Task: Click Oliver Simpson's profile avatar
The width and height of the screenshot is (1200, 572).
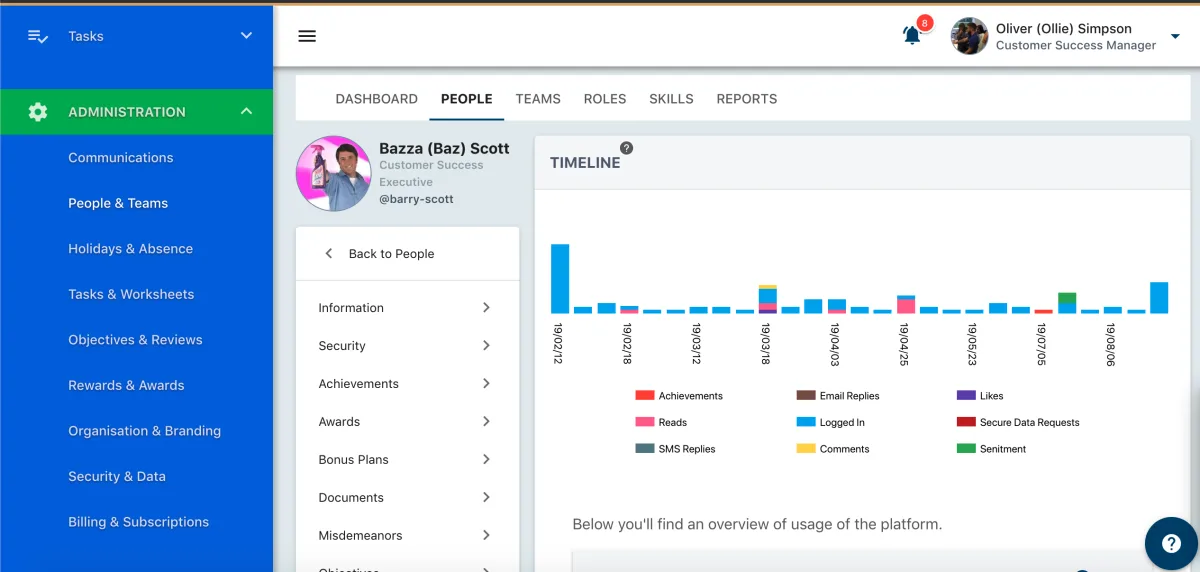Action: click(x=969, y=36)
